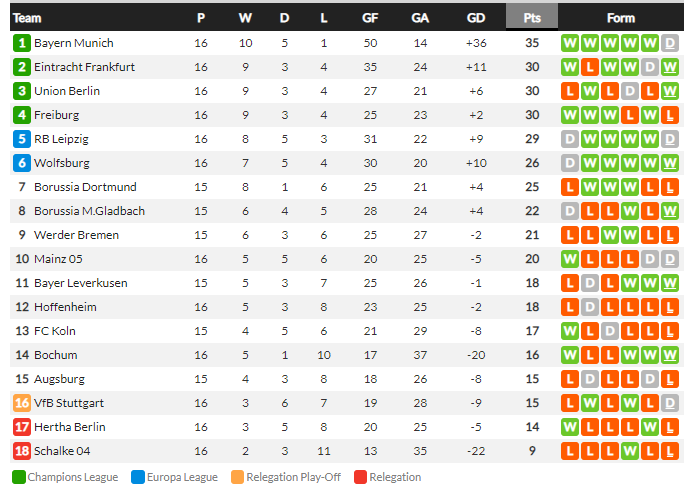This screenshot has height=492, width=692.
Task: Click the green Champions League legend swatch
Action: pyautogui.click(x=19, y=477)
